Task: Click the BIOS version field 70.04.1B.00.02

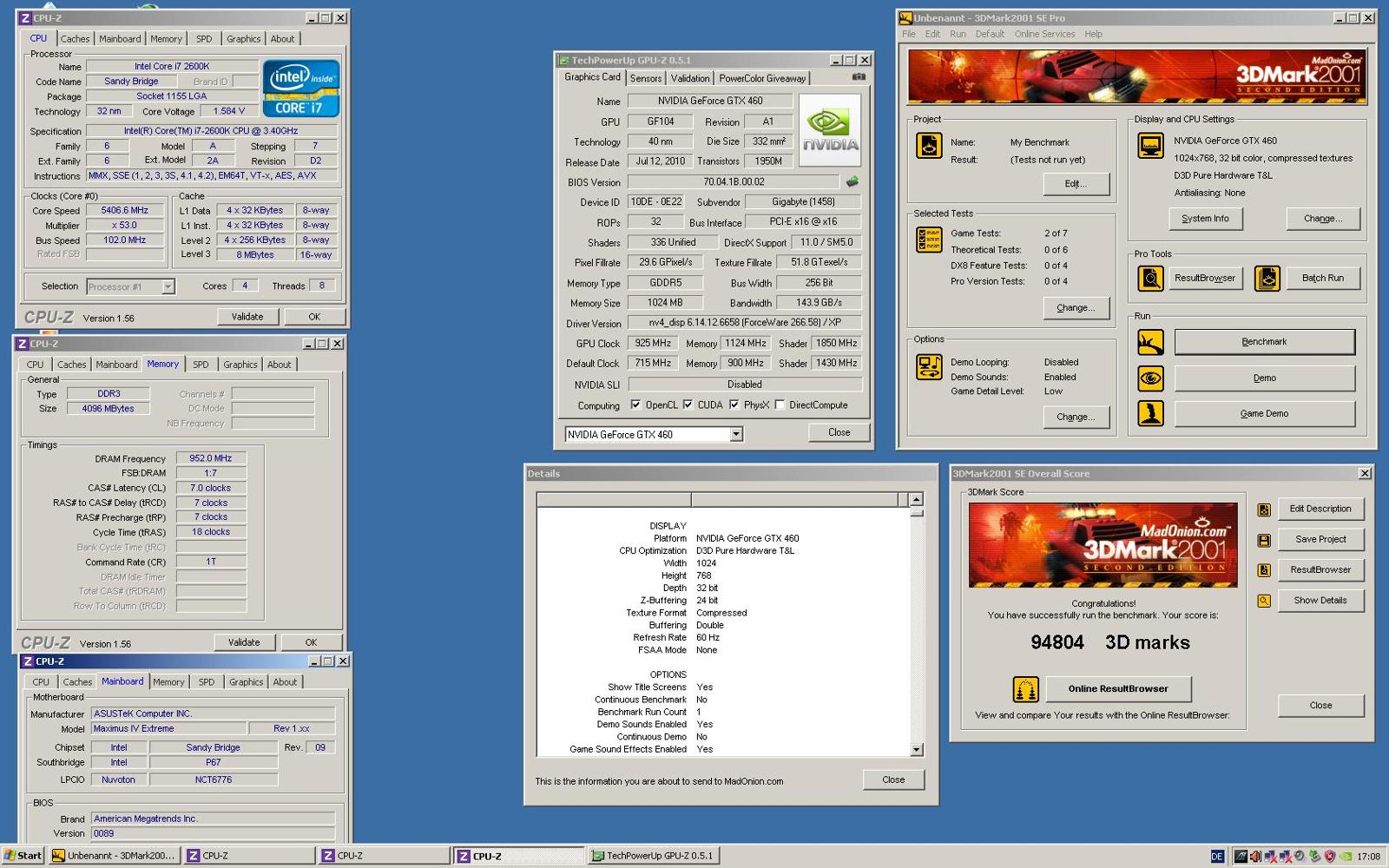Action: [734, 182]
